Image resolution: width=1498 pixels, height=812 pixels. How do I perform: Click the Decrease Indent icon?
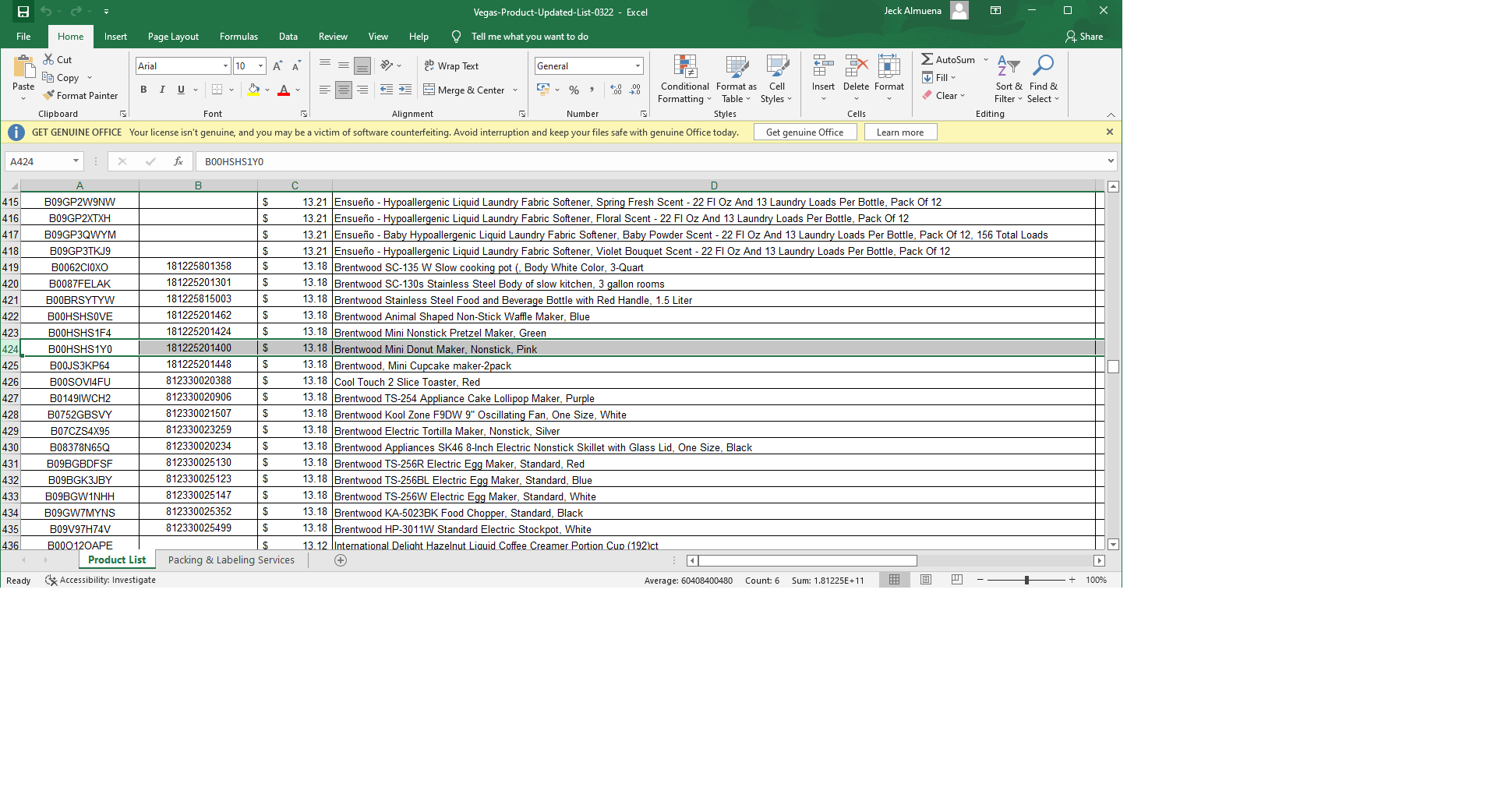tap(387, 90)
